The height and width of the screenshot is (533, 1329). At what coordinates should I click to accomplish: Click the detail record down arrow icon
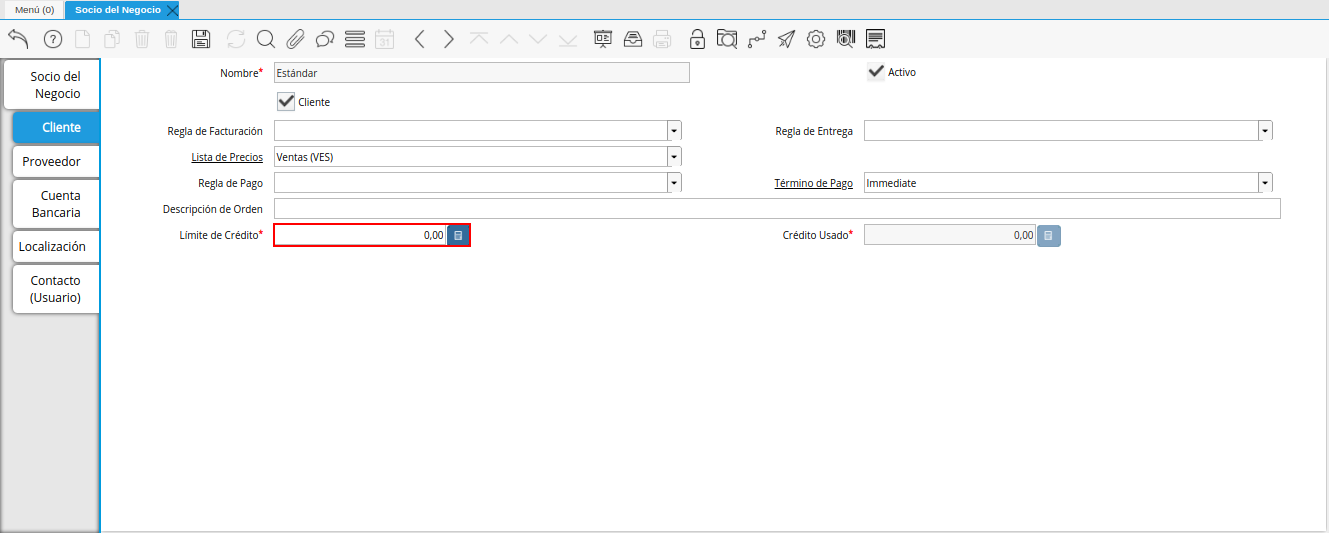point(538,39)
